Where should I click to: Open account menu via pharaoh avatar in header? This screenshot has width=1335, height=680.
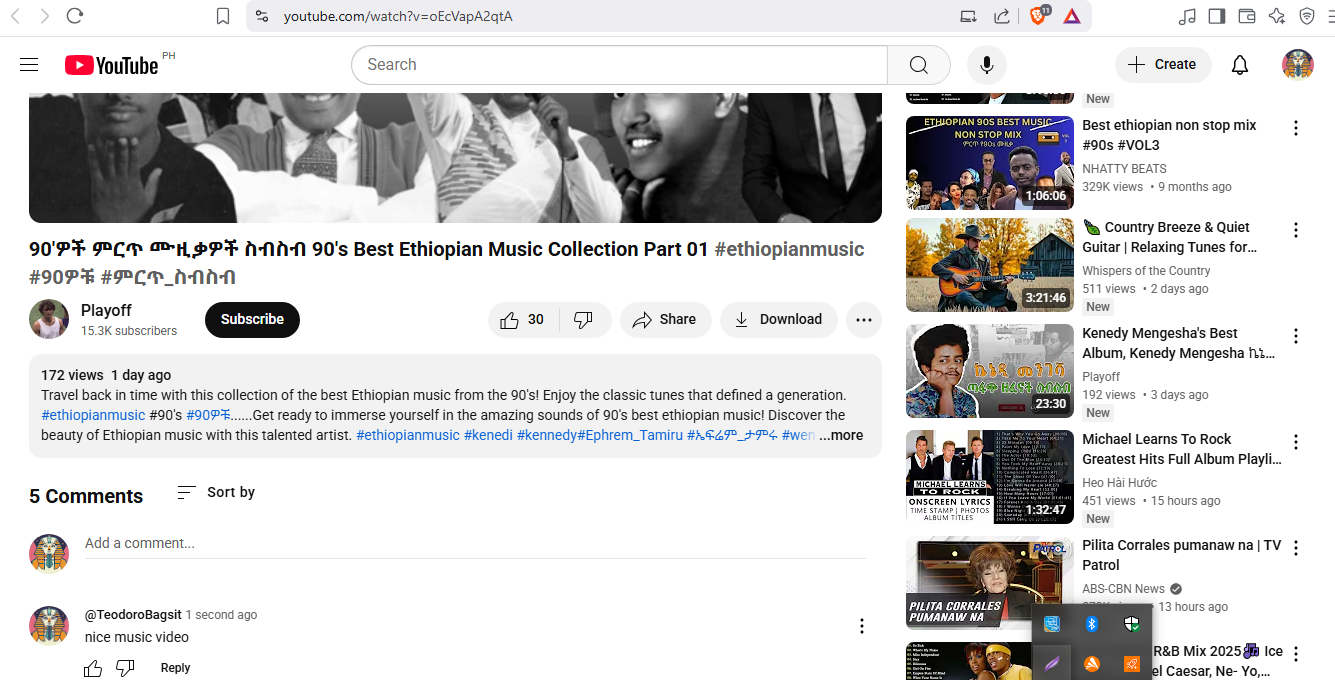click(1298, 65)
